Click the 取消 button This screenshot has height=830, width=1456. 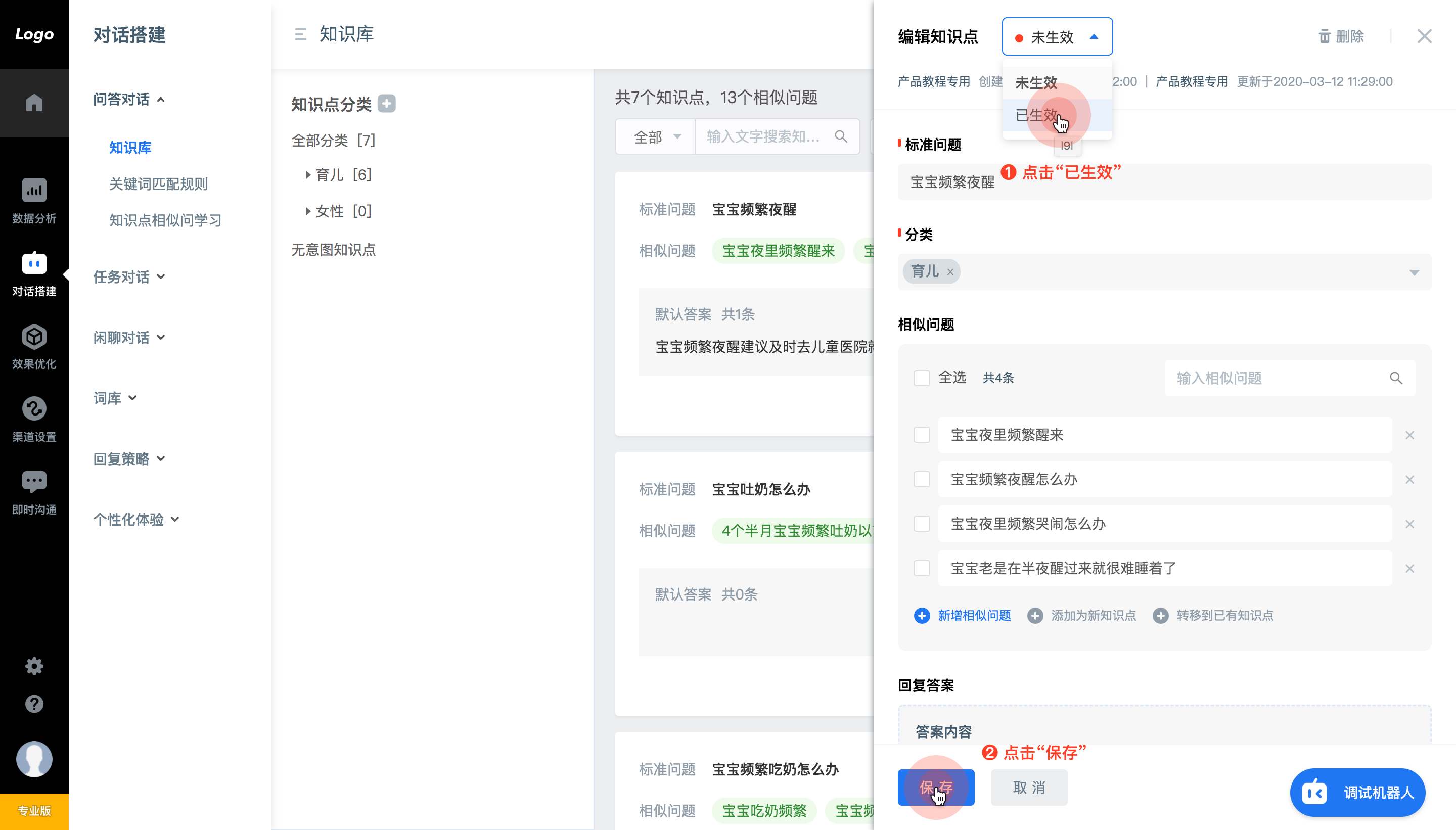tap(1028, 787)
